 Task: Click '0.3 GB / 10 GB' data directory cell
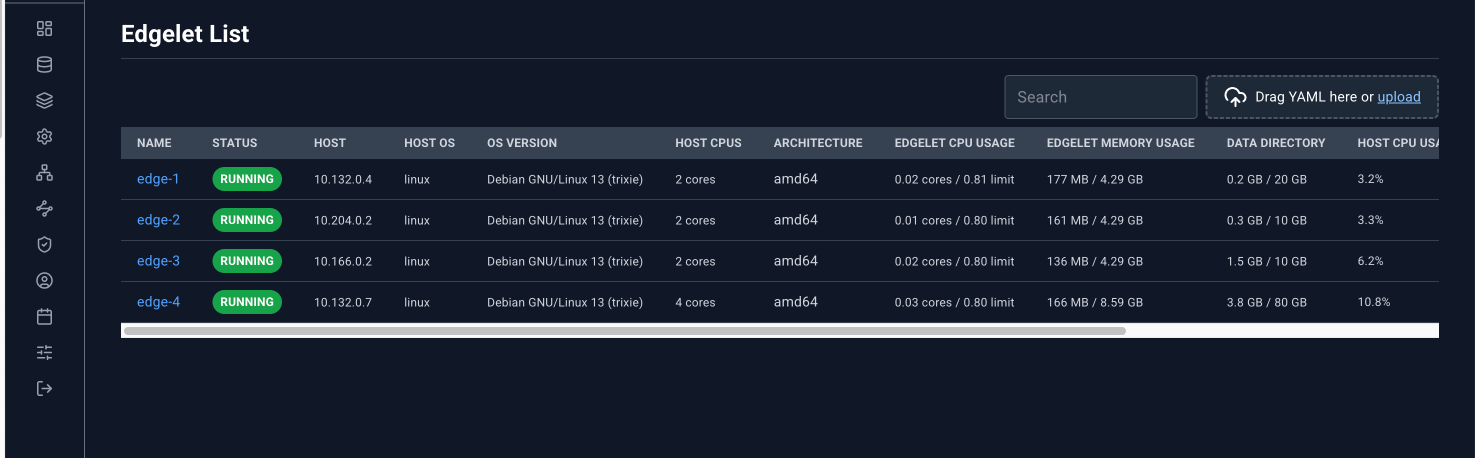(1267, 221)
